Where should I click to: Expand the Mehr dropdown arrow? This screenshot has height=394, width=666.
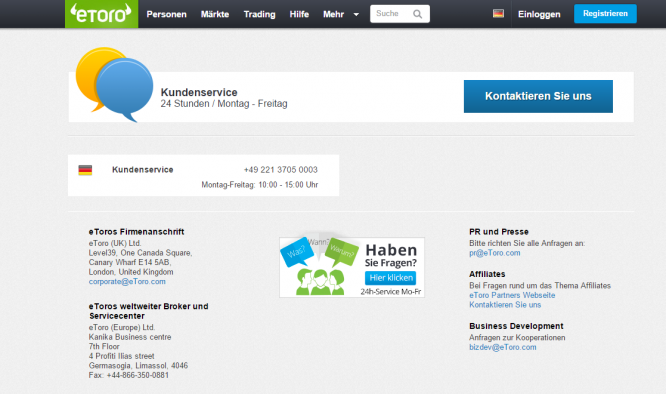[356, 14]
